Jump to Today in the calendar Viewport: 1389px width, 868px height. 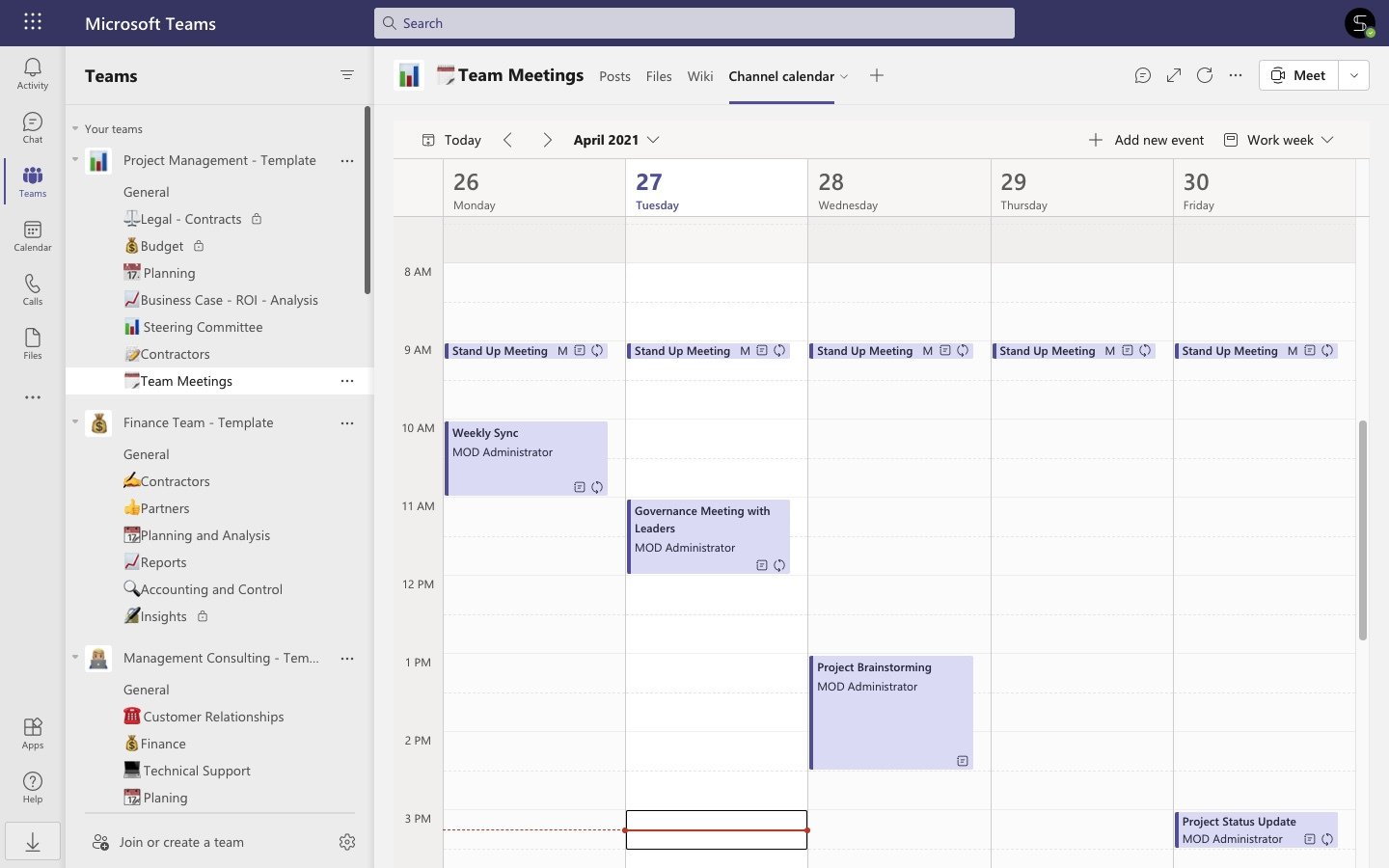(x=451, y=140)
